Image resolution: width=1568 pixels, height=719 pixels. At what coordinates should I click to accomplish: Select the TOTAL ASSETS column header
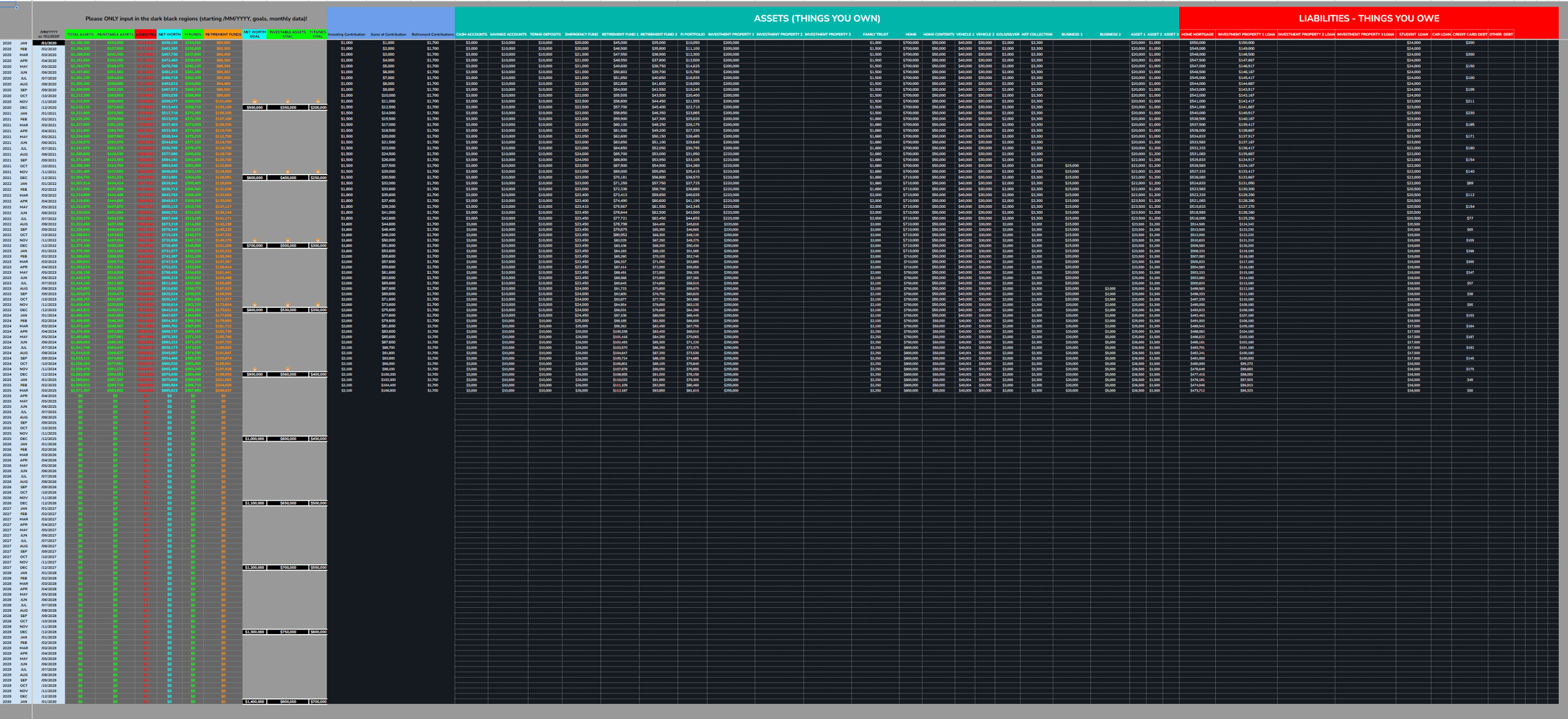tap(80, 35)
